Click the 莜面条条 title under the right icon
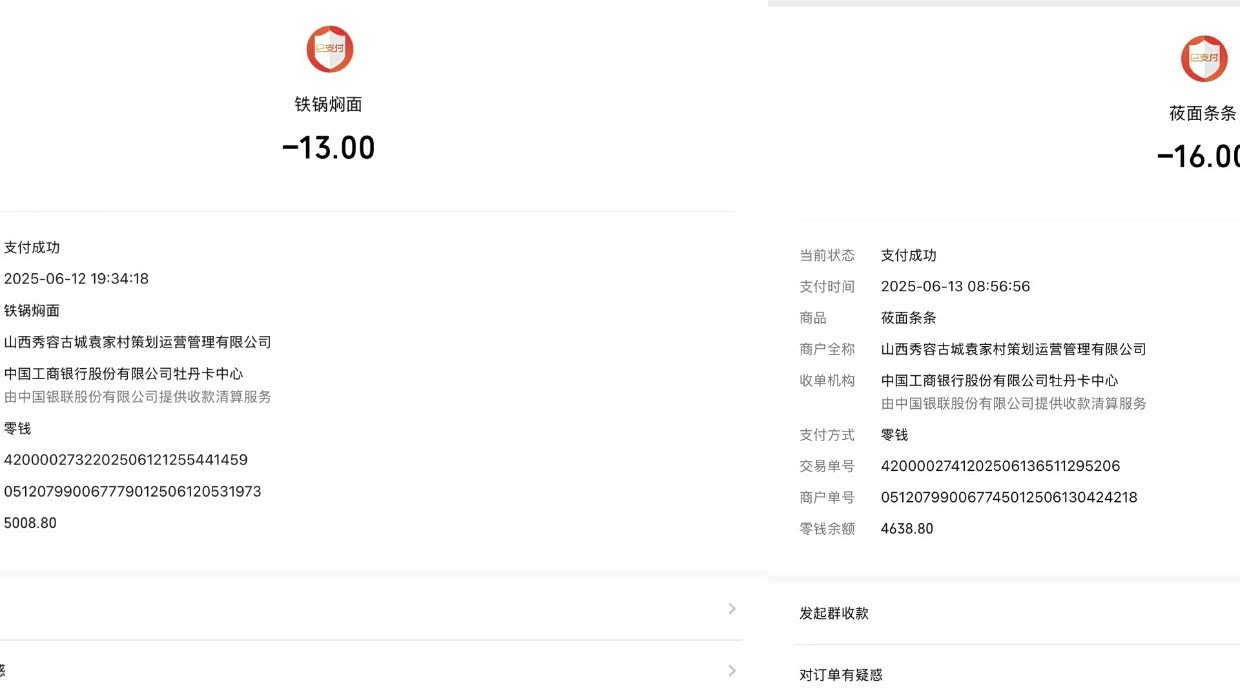1240x697 pixels. (1202, 114)
